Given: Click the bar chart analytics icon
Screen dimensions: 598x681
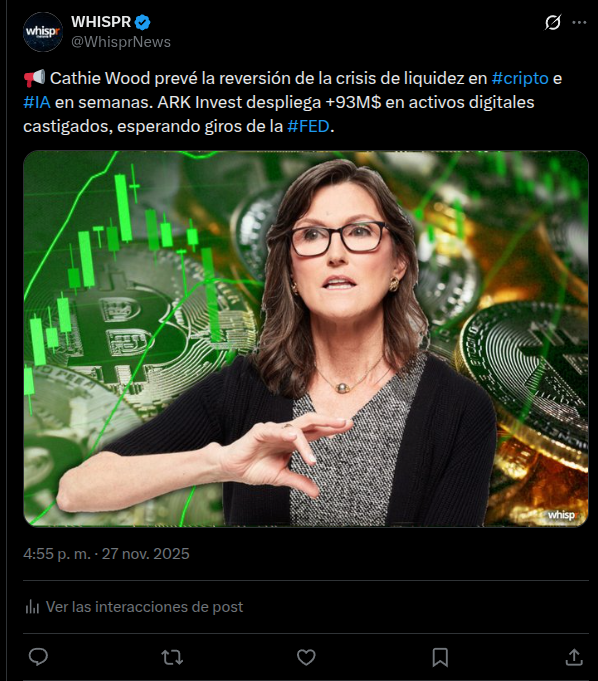Looking at the screenshot, I should tap(32, 607).
